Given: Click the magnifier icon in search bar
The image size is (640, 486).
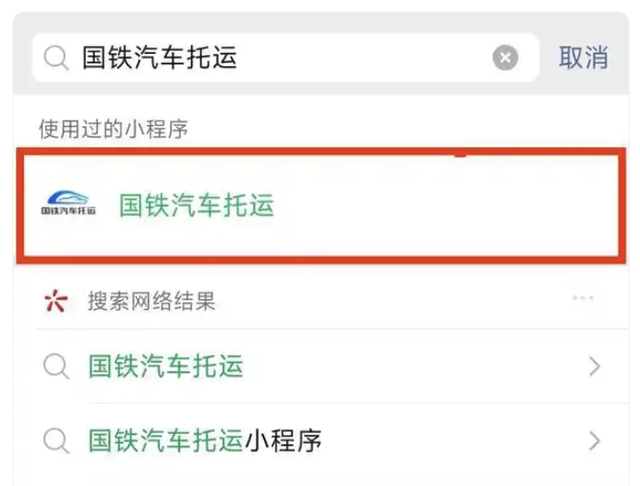Looking at the screenshot, I should pos(56,58).
